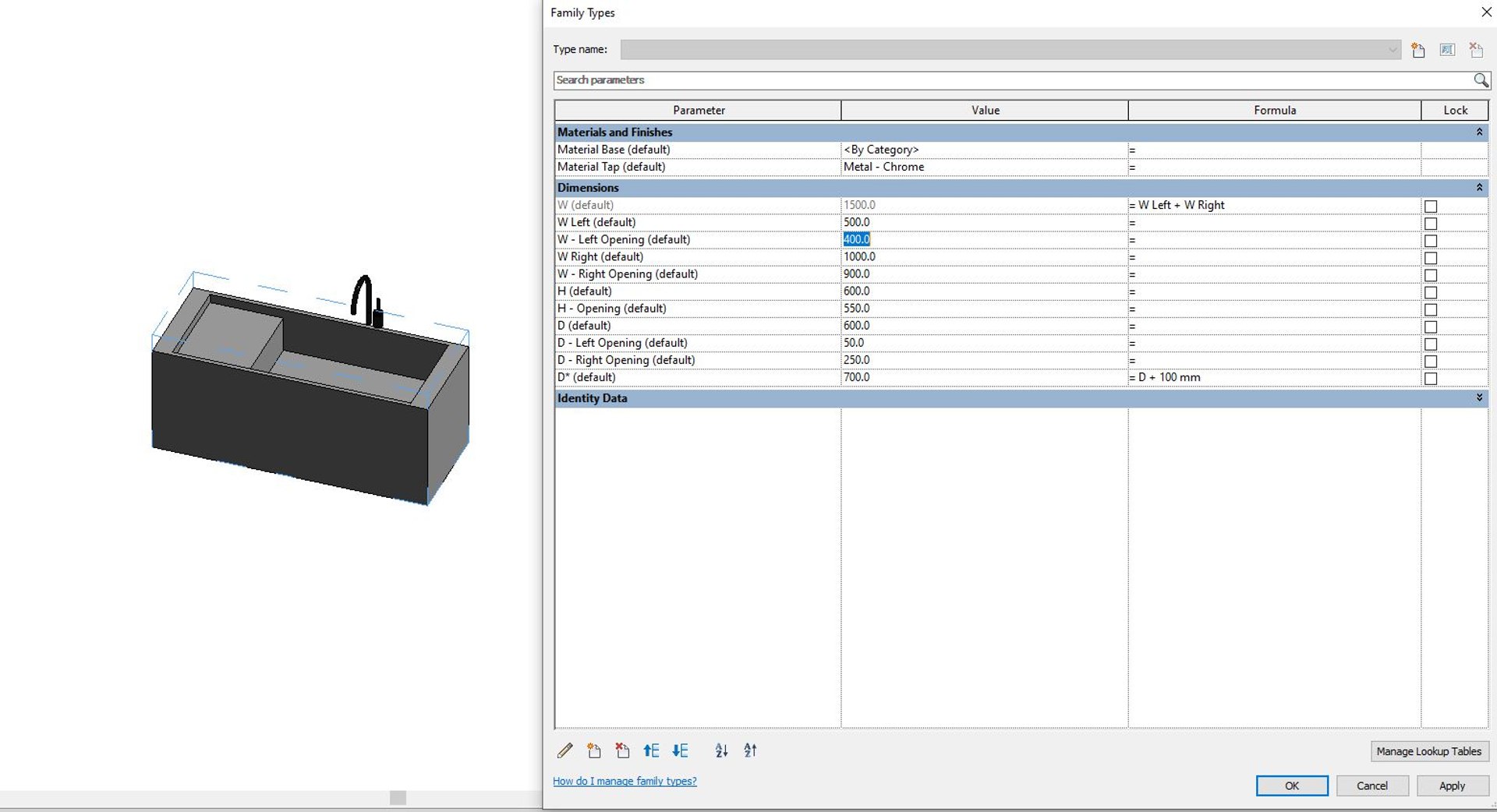Click the Move Parameter Up icon
The image size is (1497, 812).
point(651,750)
